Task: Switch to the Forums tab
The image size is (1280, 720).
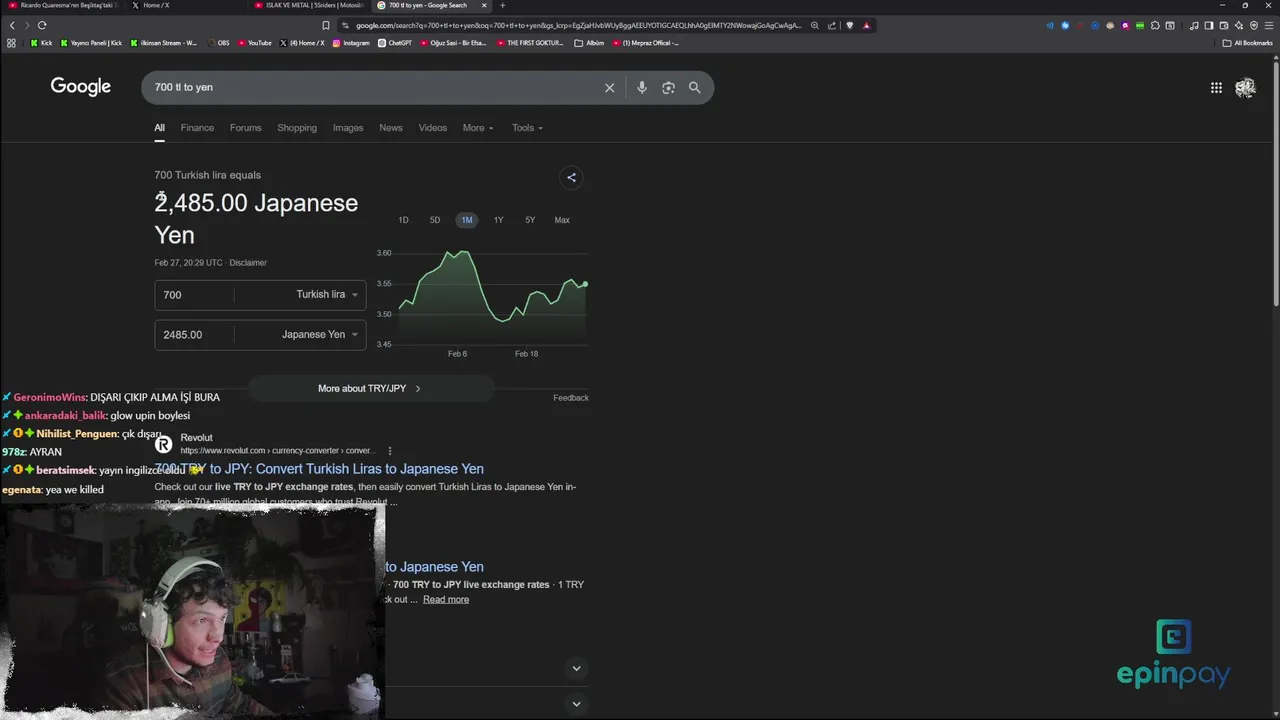Action: coord(245,128)
